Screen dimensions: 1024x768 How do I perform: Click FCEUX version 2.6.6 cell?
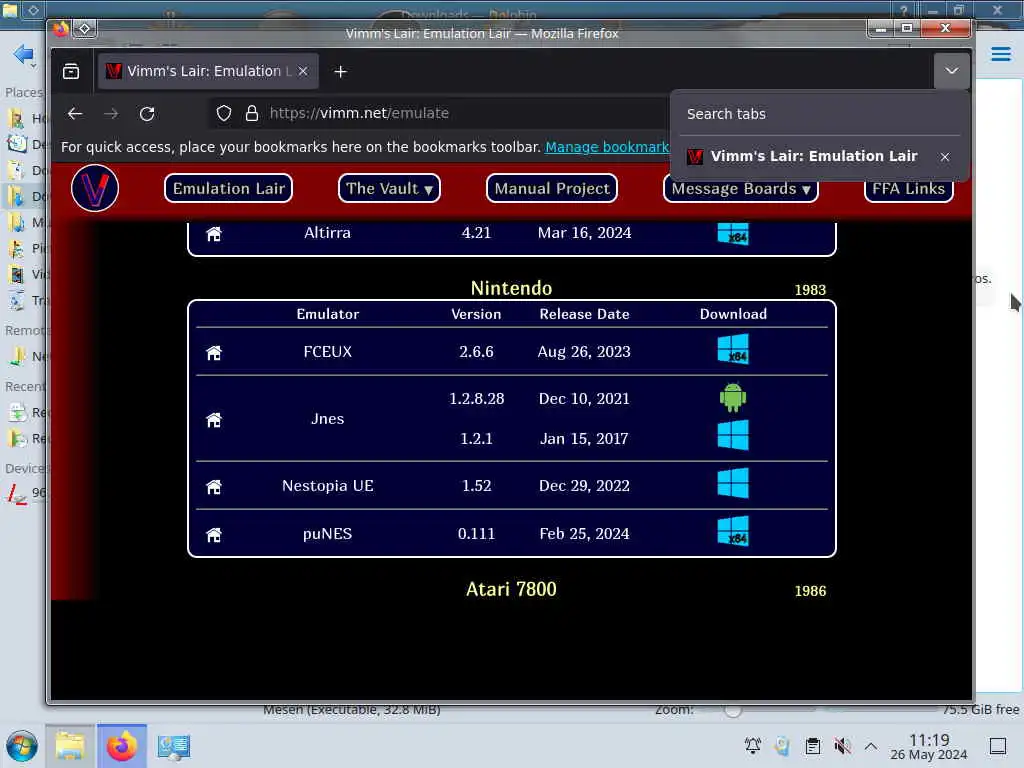click(476, 352)
